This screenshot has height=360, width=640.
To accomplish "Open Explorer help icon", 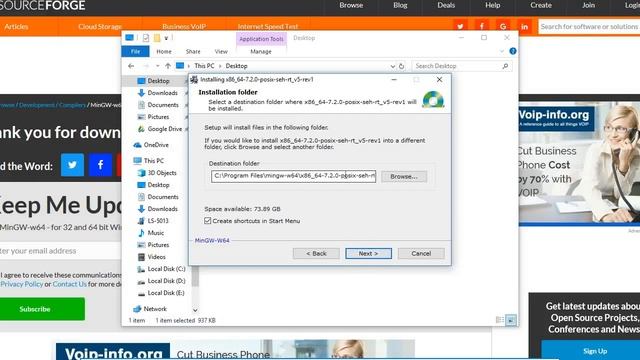I will tap(513, 51).
